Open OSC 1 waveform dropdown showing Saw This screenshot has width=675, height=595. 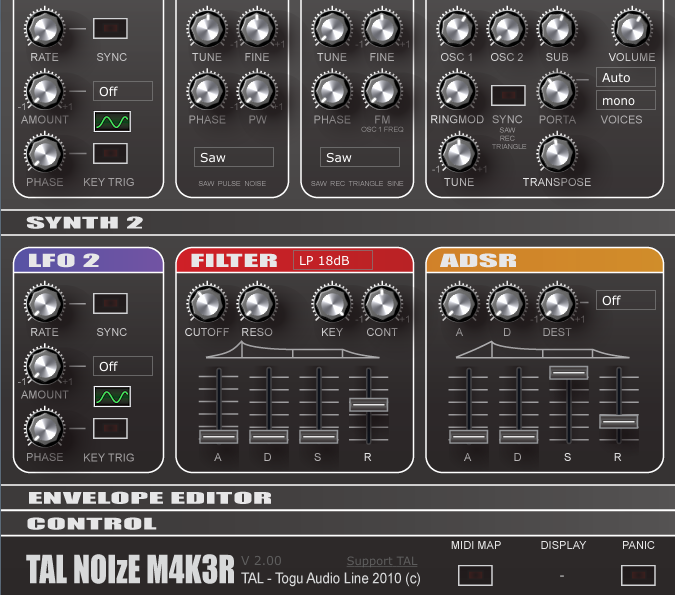234,157
